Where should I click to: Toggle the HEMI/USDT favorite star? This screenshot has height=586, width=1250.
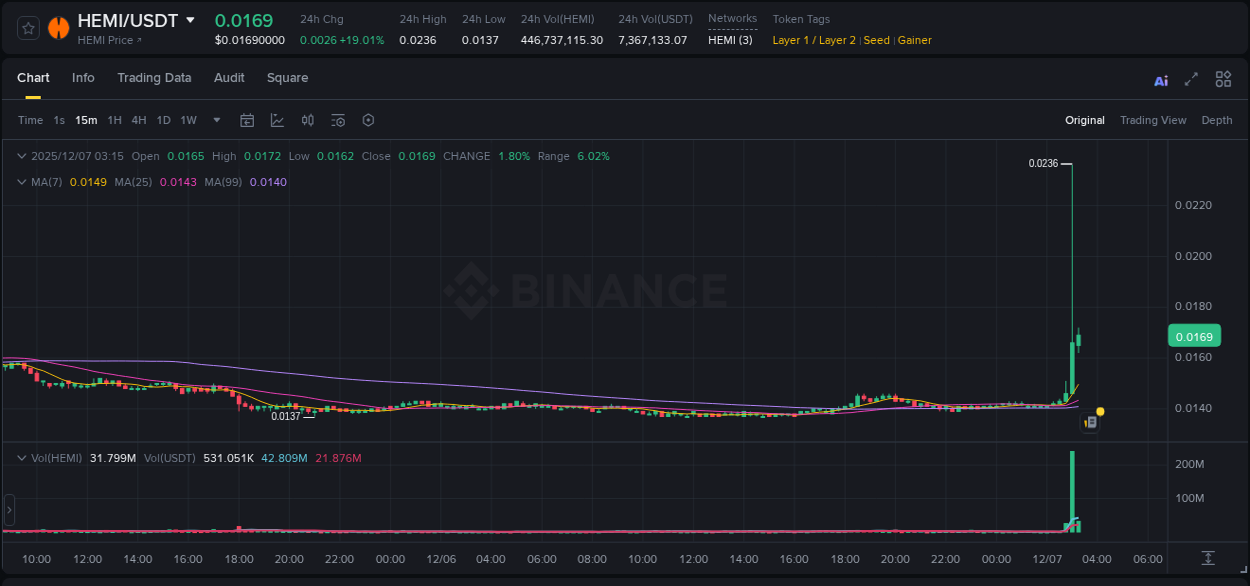coord(27,28)
